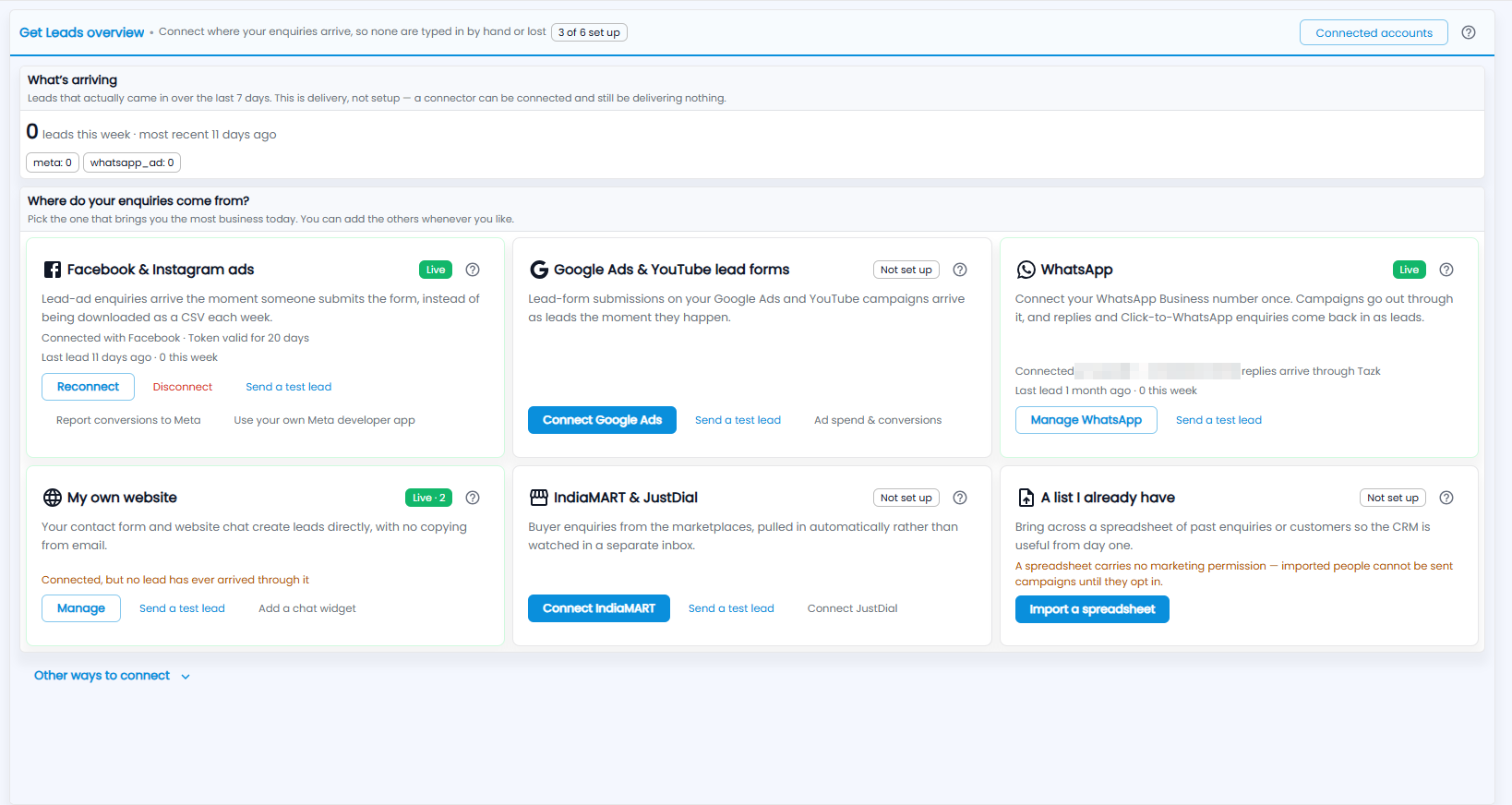This screenshot has width=1512, height=805.
Task: Click Import a spreadsheet button
Action: 1092,609
